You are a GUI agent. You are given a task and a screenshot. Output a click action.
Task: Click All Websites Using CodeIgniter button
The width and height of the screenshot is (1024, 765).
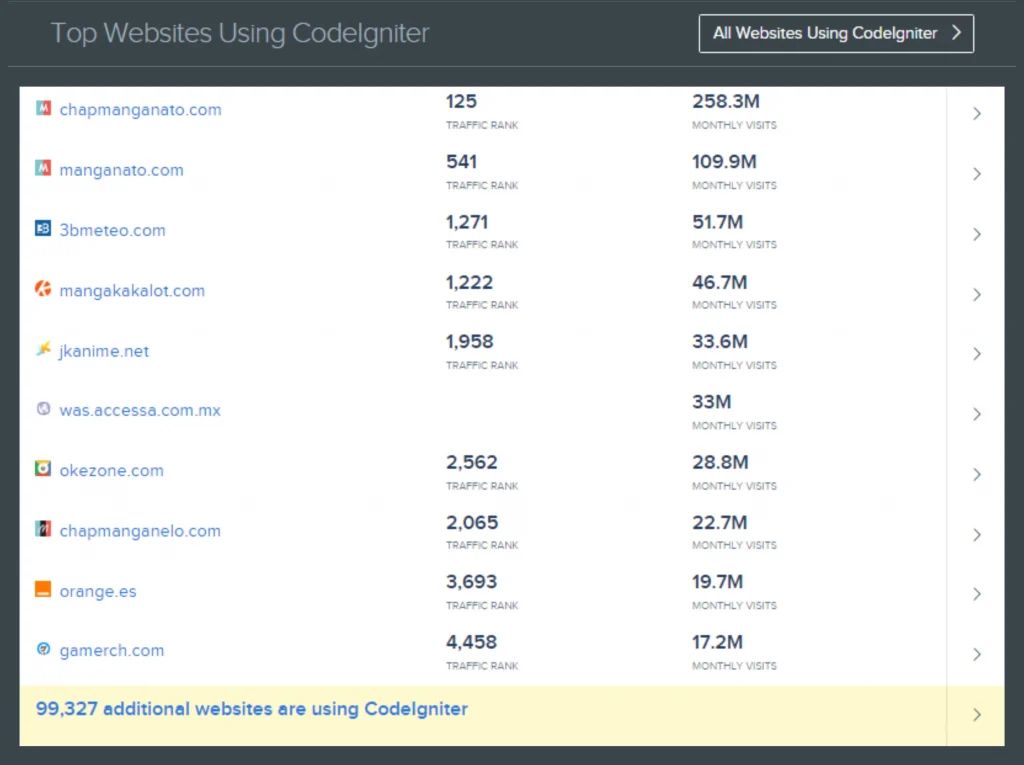coord(836,33)
